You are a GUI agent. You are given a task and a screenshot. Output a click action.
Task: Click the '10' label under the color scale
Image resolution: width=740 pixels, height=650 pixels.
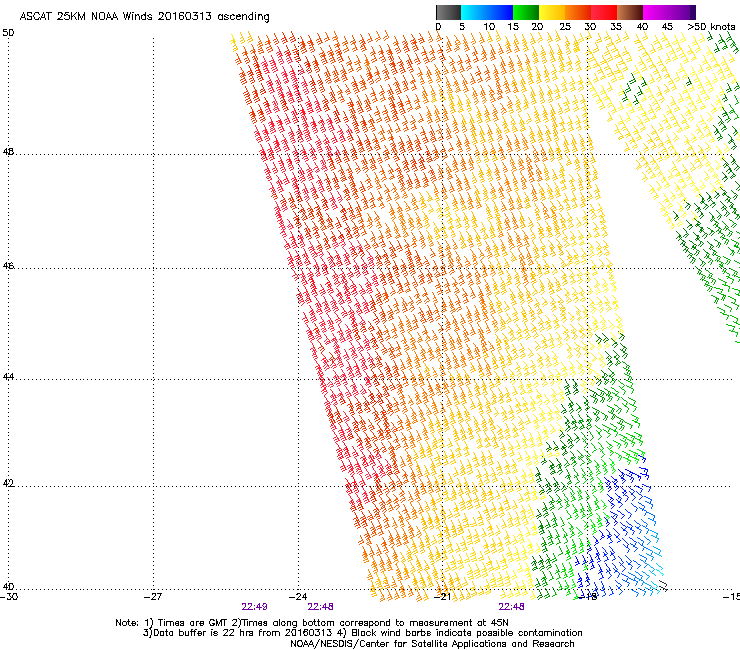489,27
